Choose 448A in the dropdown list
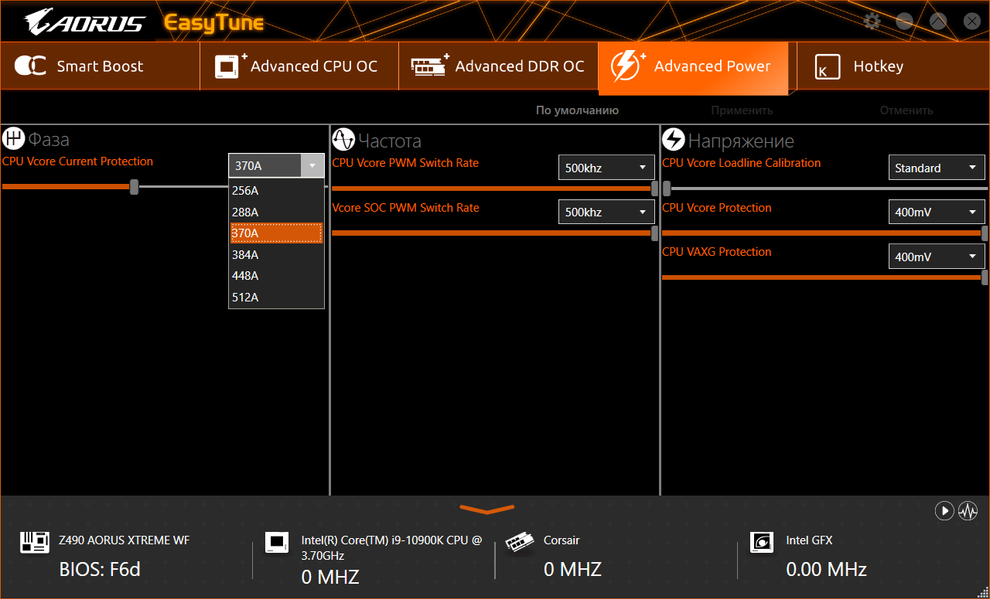This screenshot has height=599, width=990. tap(277, 276)
